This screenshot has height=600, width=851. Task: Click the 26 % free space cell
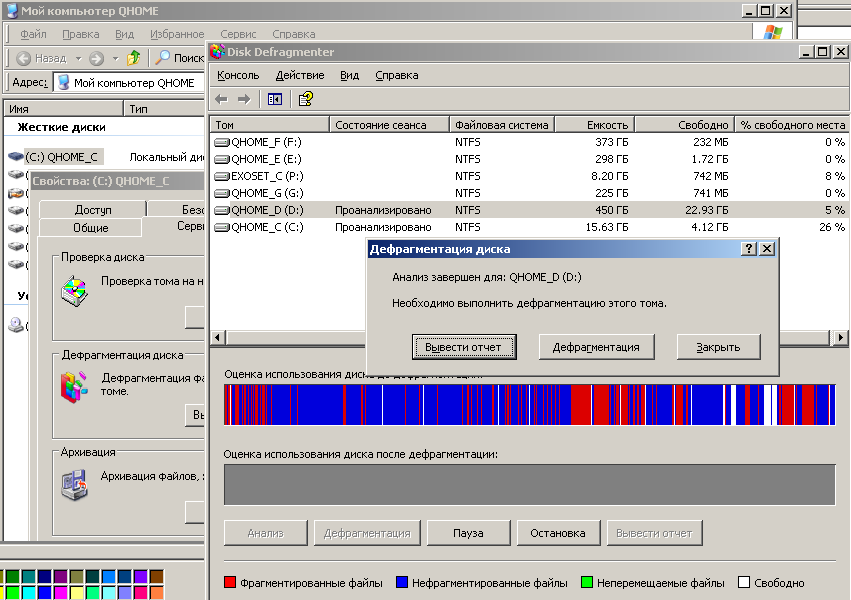[x=832, y=227]
